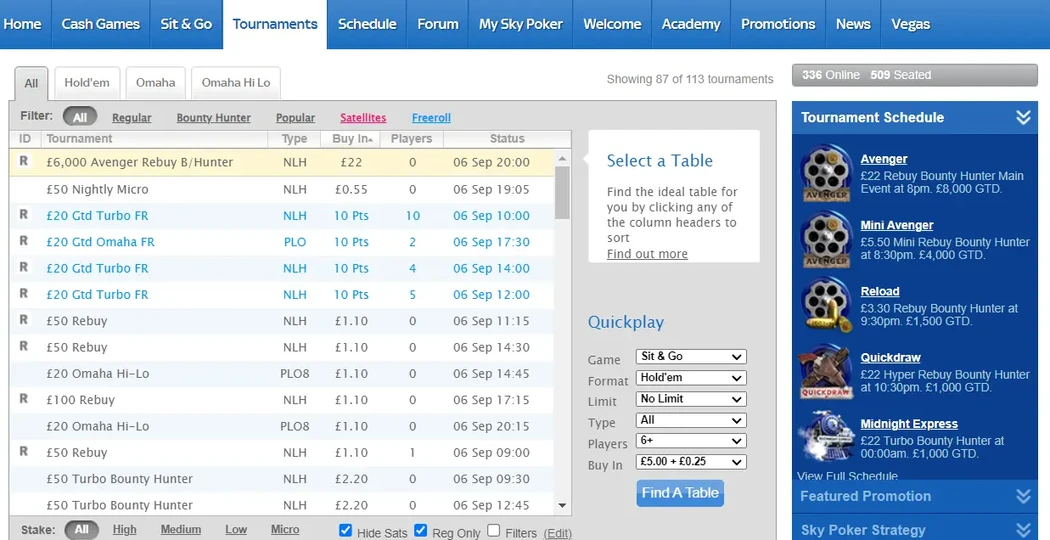1050x540 pixels.
Task: Sort by the Buy In column header
Action: pyautogui.click(x=350, y=139)
